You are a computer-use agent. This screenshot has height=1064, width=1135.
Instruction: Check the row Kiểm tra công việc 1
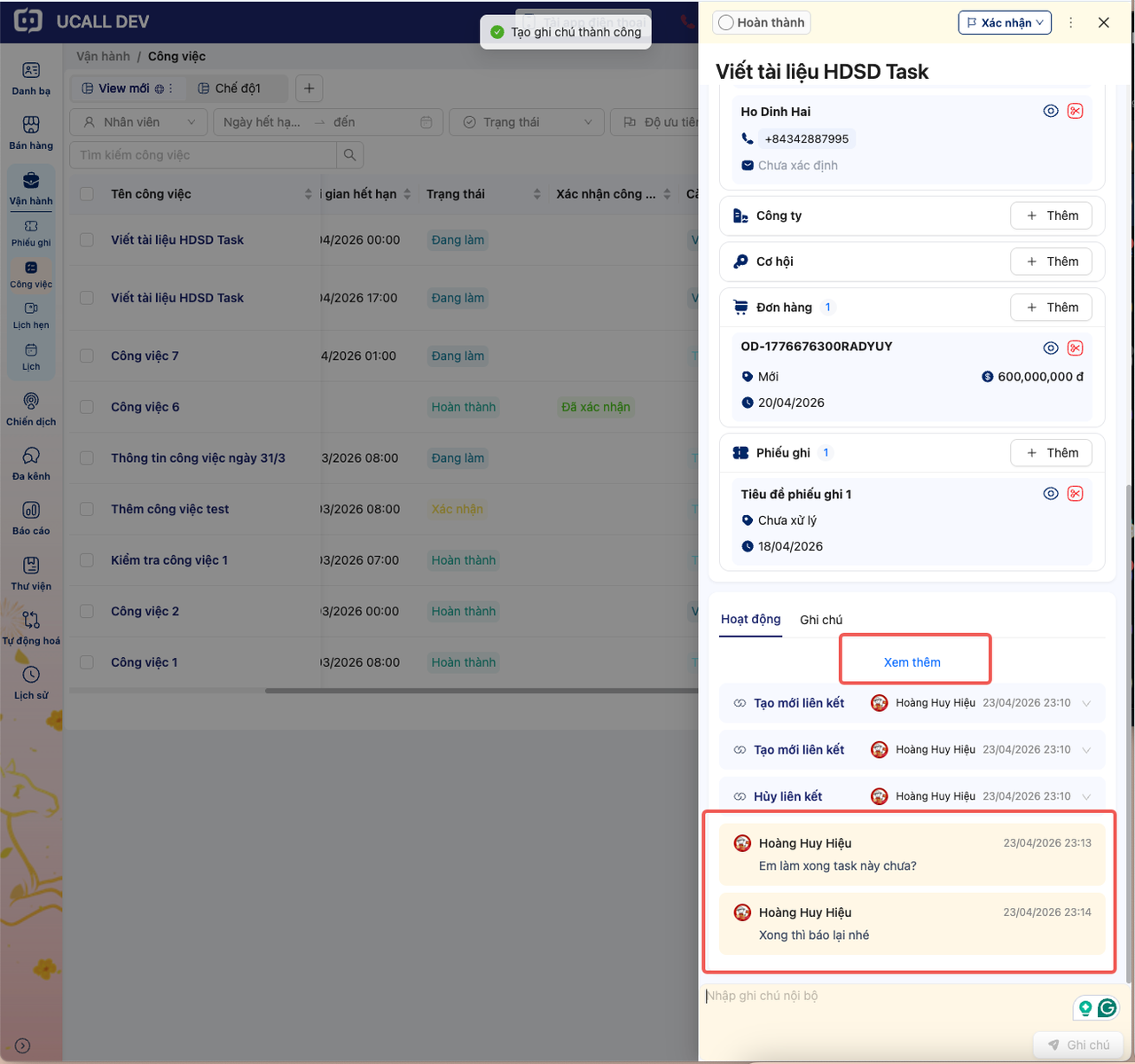[x=87, y=560]
